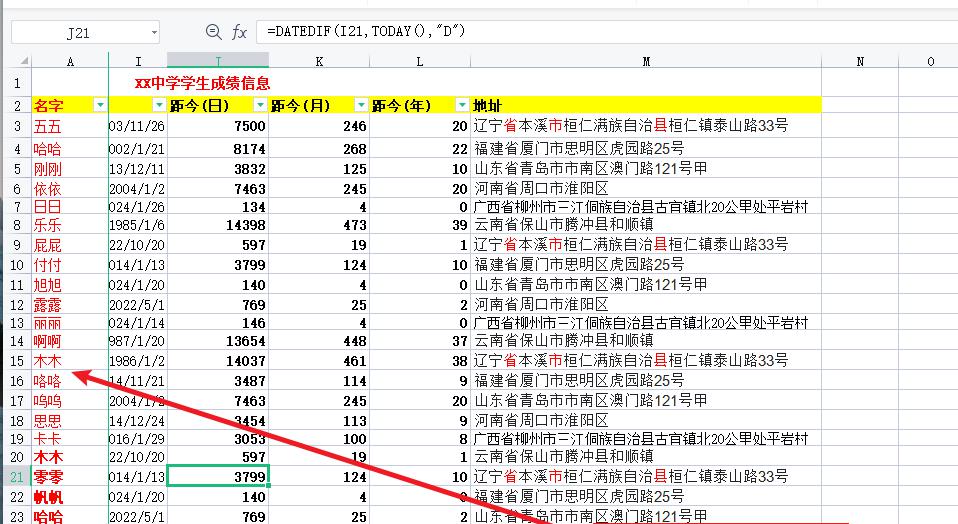Image resolution: width=958 pixels, height=524 pixels.
Task: Click date cell 2022/5/1 in row 12
Action: point(137,305)
